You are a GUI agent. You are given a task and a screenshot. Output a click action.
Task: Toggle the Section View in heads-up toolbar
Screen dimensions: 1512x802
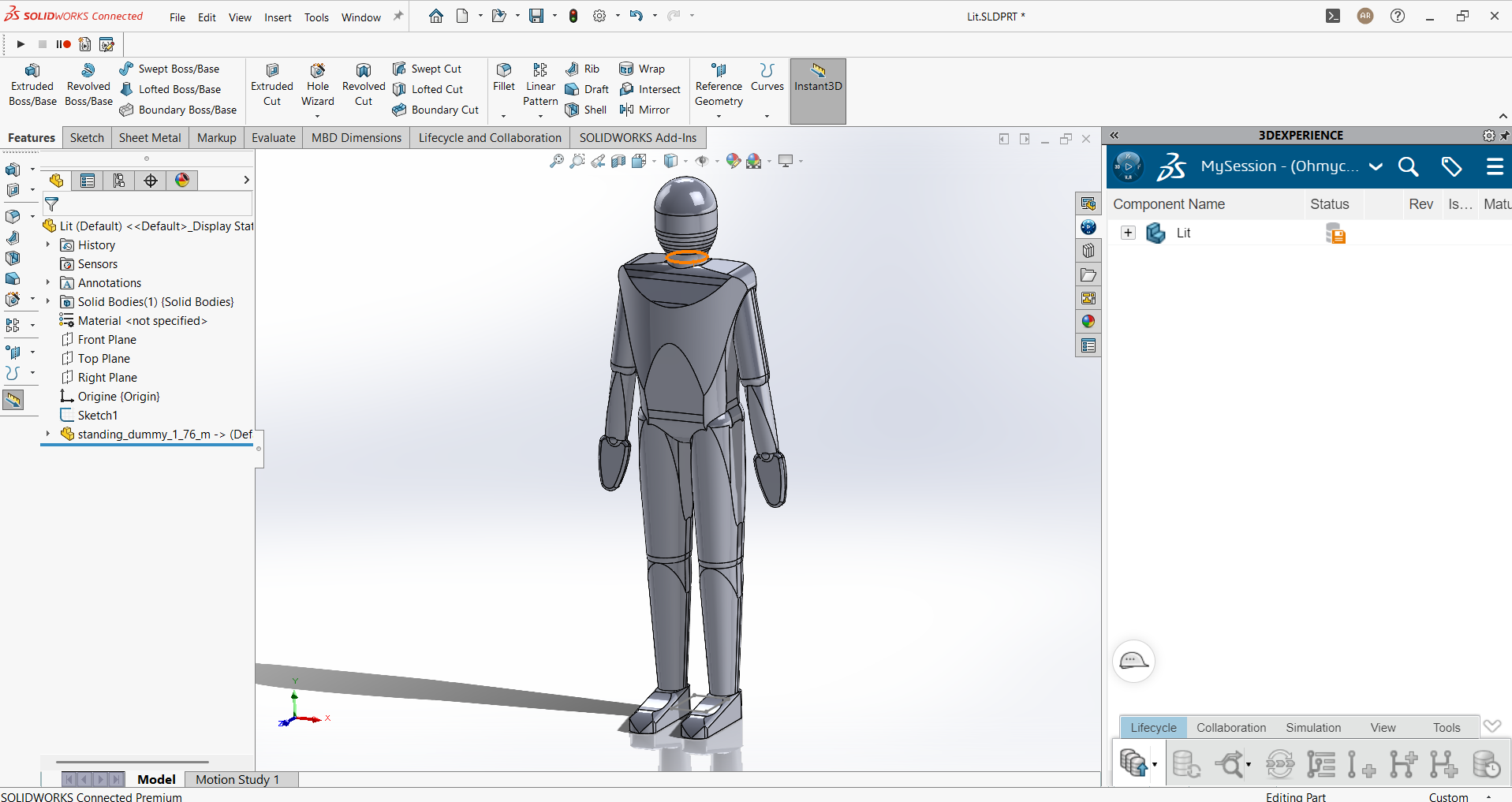pos(618,160)
